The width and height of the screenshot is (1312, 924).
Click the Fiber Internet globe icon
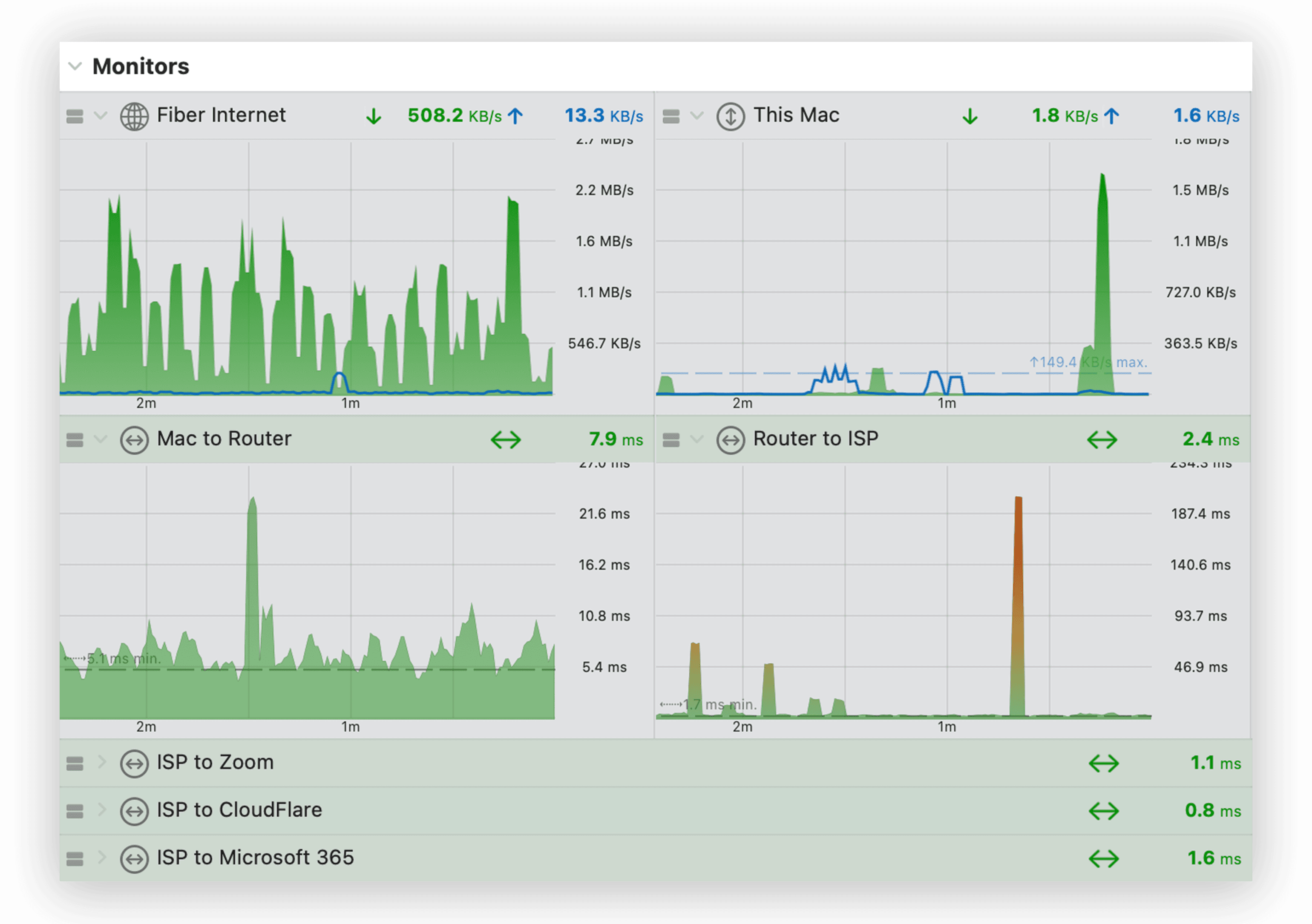pos(134,116)
